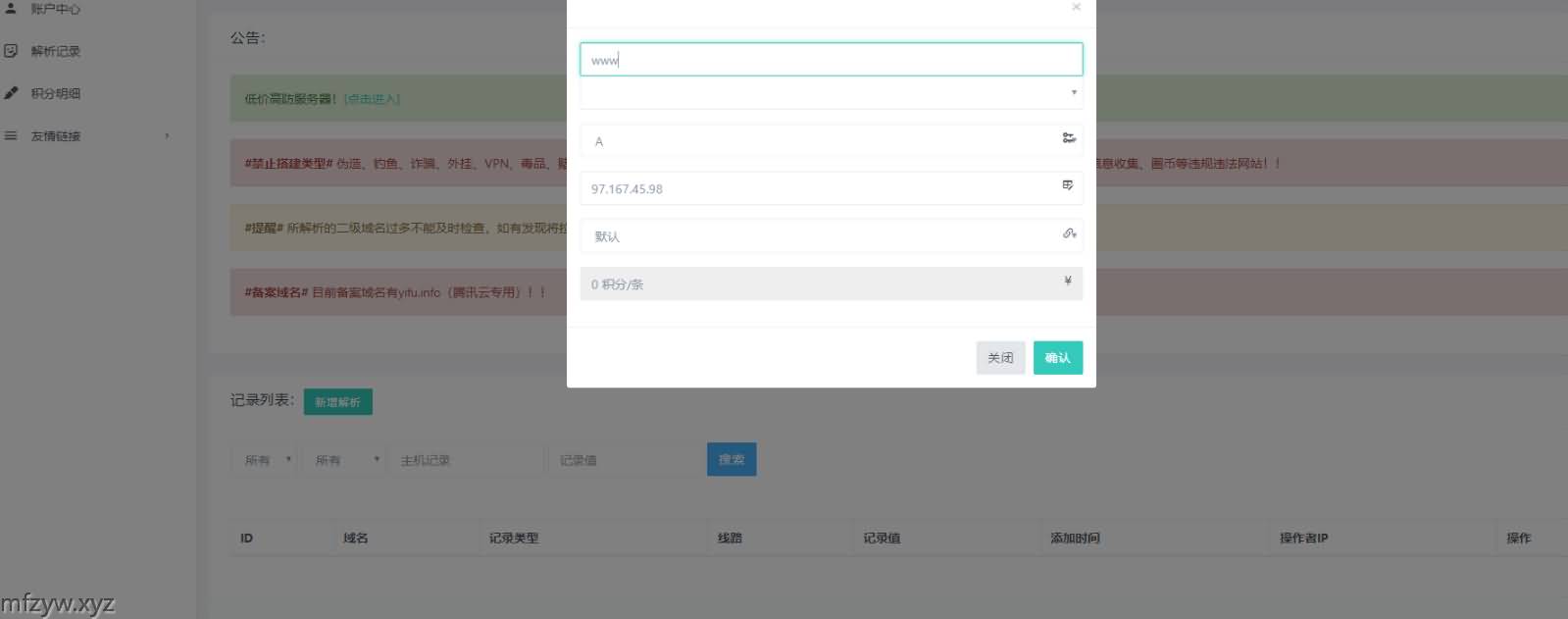Open the first 所有 filter dropdown
Viewport: 1568px width, 619px height.
(265, 460)
